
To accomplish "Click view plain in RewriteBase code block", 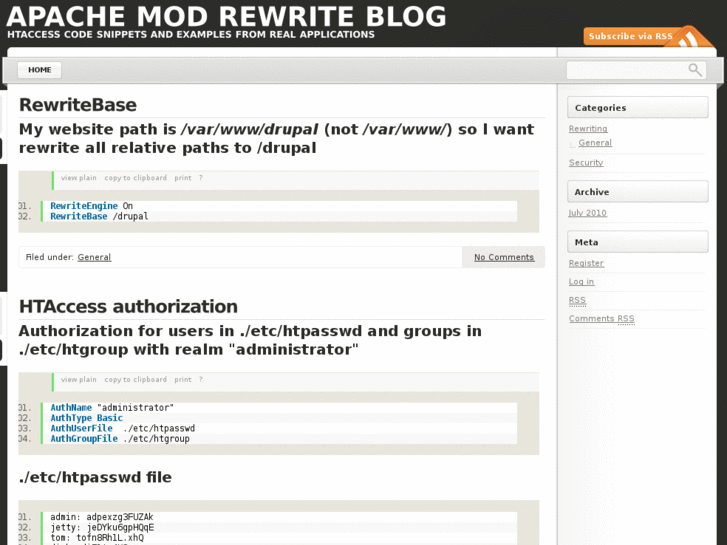I will 79,178.
